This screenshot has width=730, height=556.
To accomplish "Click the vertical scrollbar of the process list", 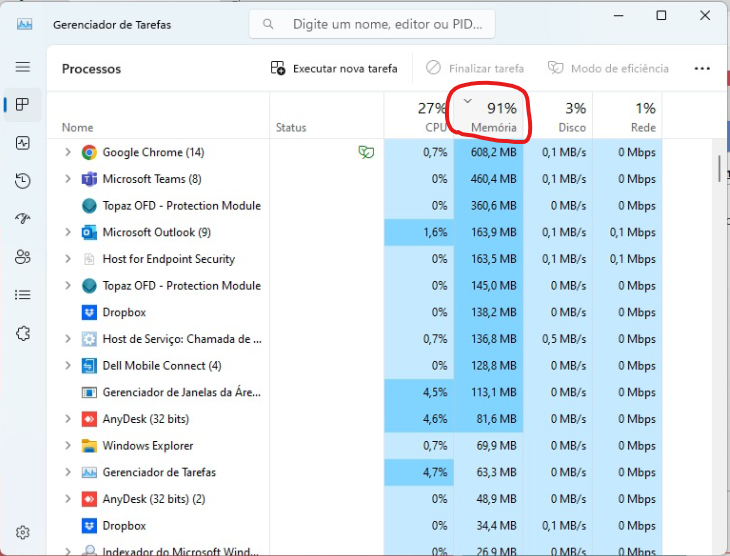I will (x=719, y=169).
